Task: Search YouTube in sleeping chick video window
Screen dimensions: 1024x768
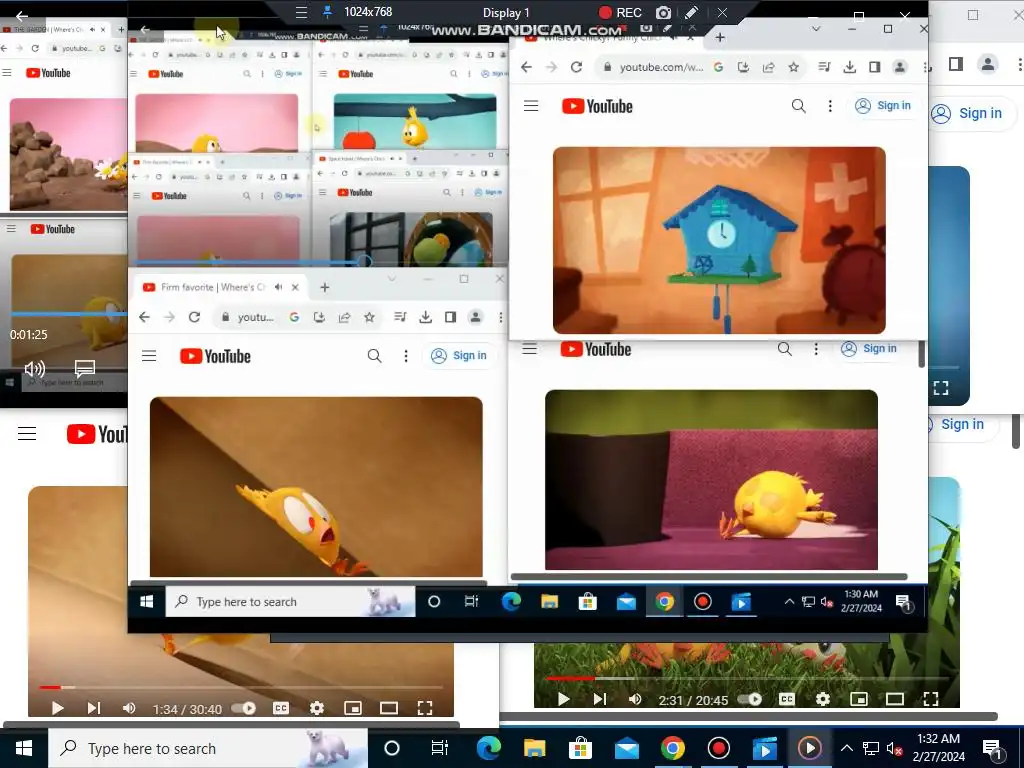Action: 784,349
